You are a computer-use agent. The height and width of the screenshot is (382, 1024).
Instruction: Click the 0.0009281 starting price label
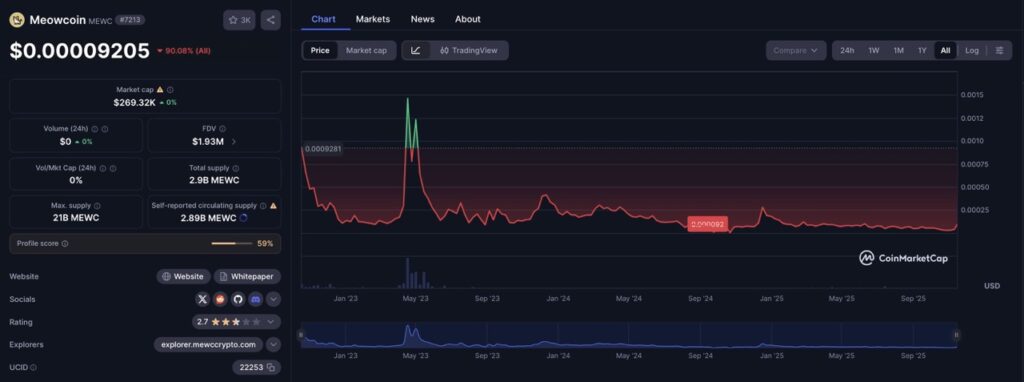(323, 149)
